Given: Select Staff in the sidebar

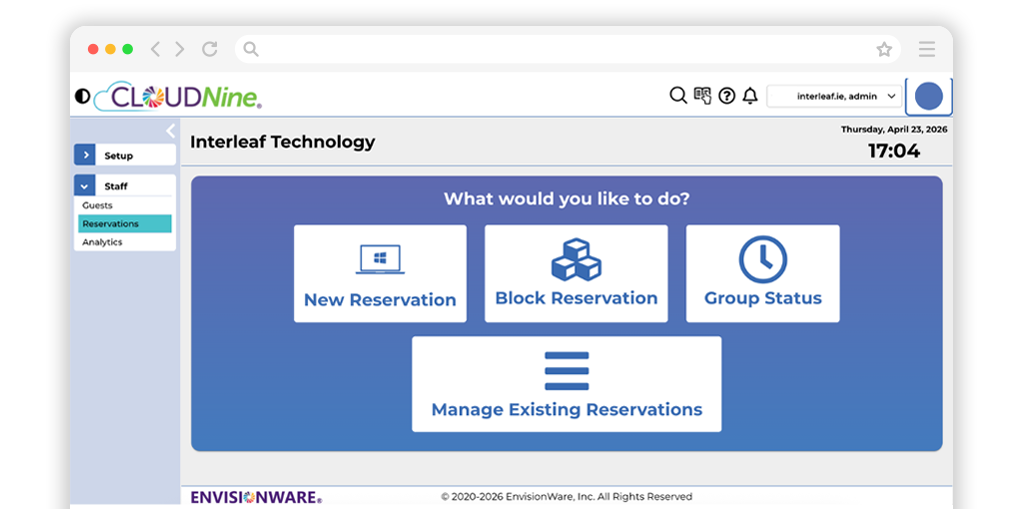Looking at the screenshot, I should (x=116, y=186).
